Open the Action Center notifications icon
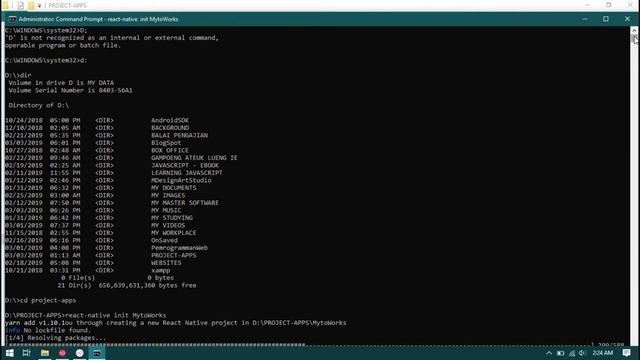 point(627,353)
